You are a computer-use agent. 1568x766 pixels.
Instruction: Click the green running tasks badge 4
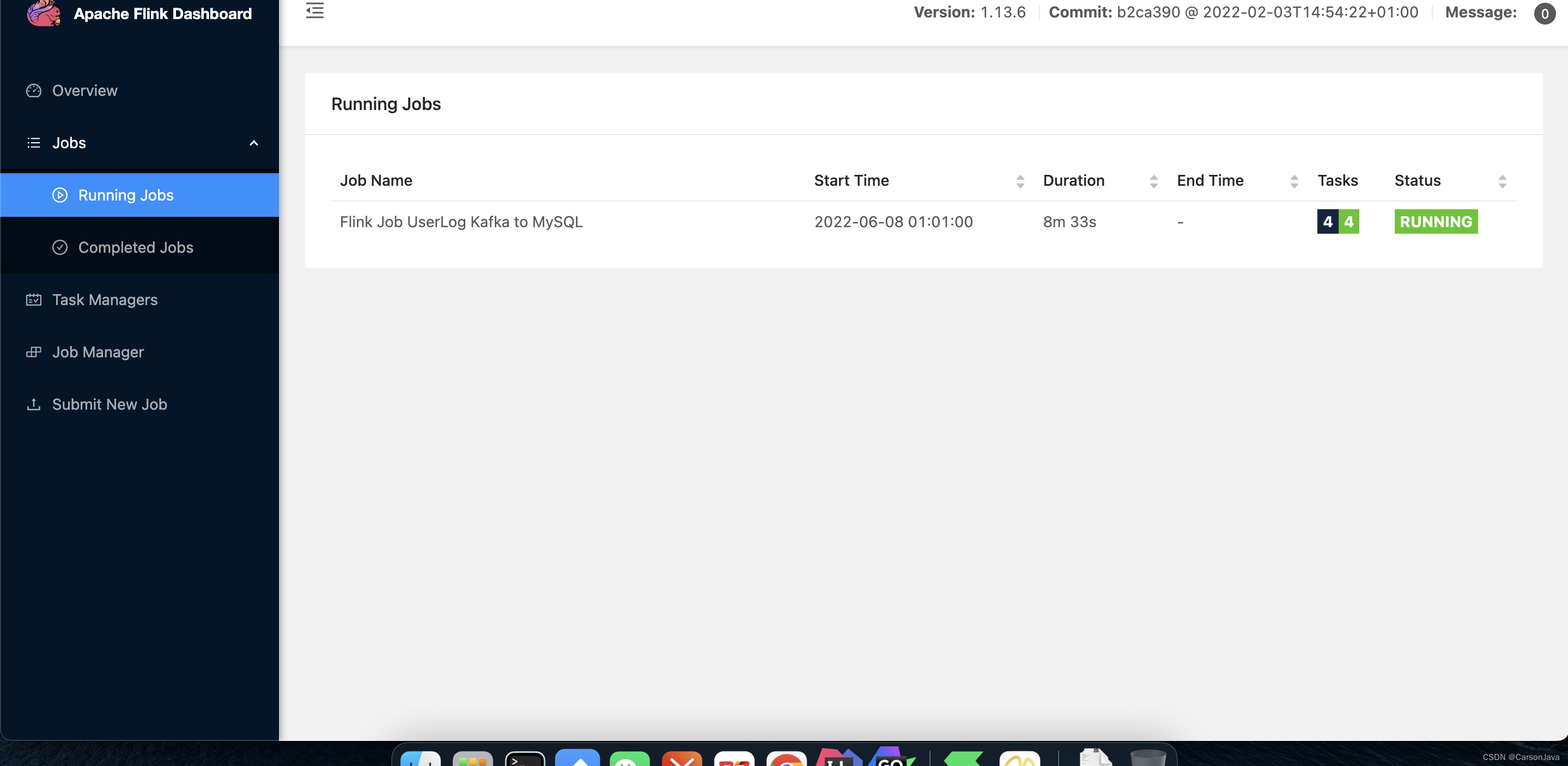[1349, 222]
